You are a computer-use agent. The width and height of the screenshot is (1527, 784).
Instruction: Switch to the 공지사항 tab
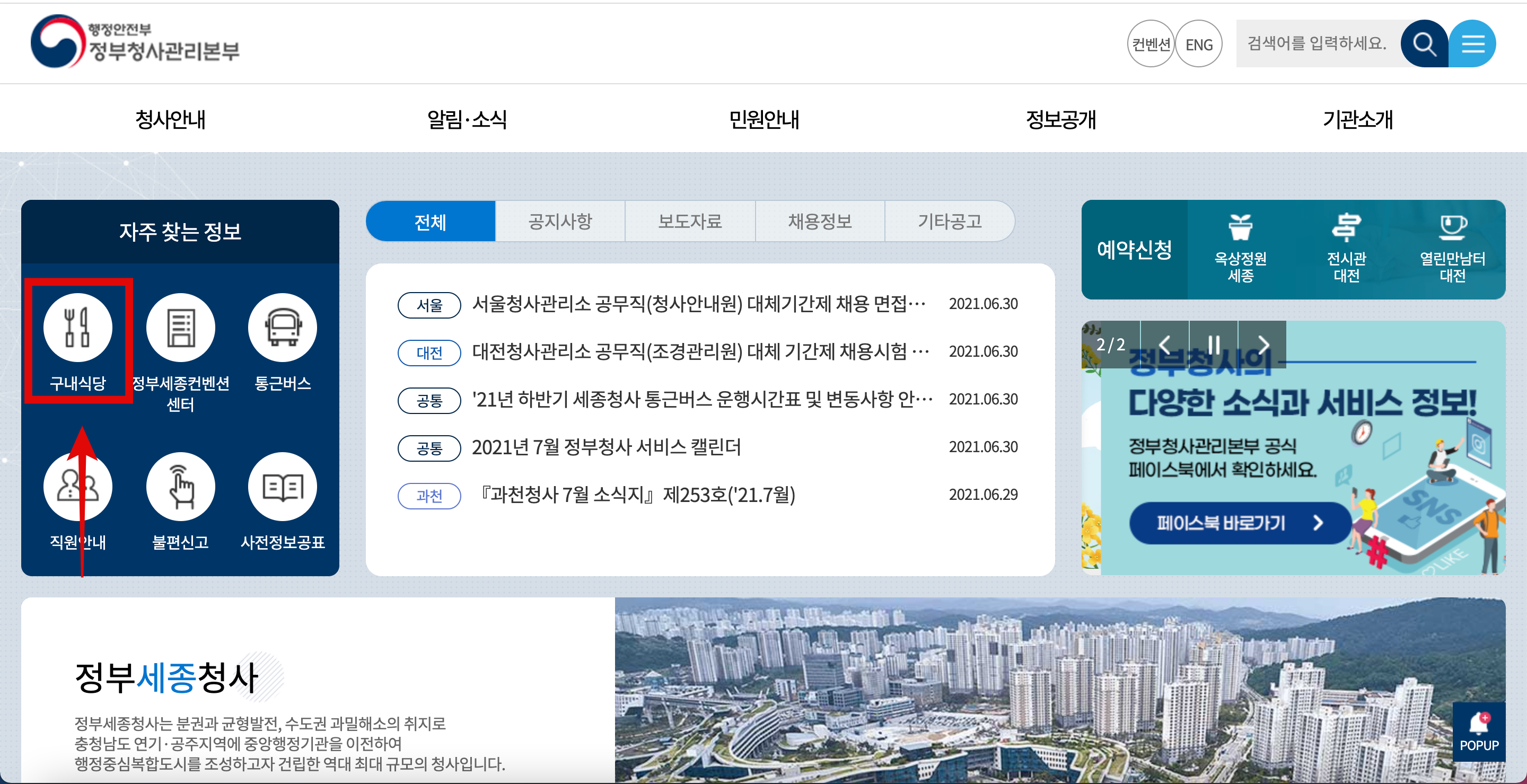(560, 222)
